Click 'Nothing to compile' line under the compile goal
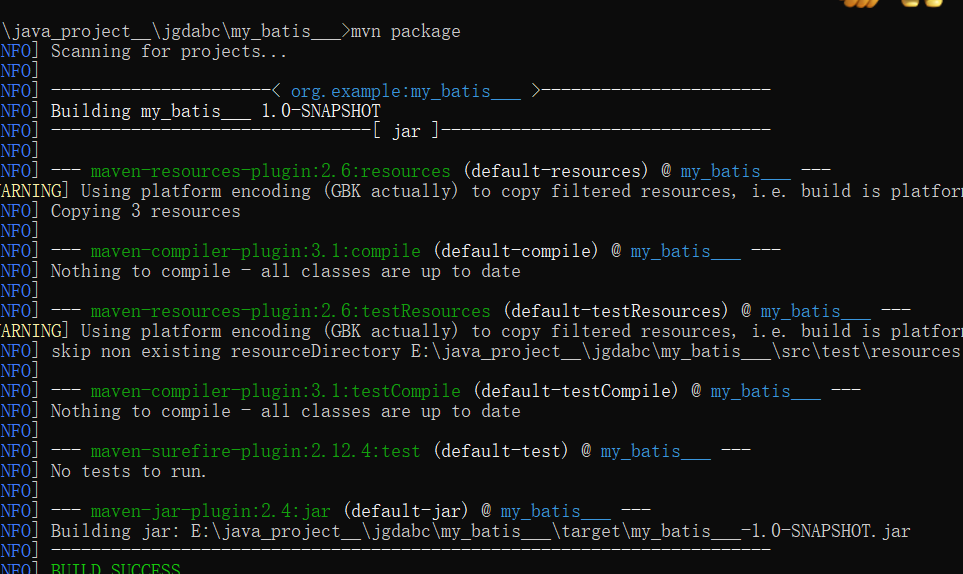This screenshot has height=574, width=963. point(286,271)
